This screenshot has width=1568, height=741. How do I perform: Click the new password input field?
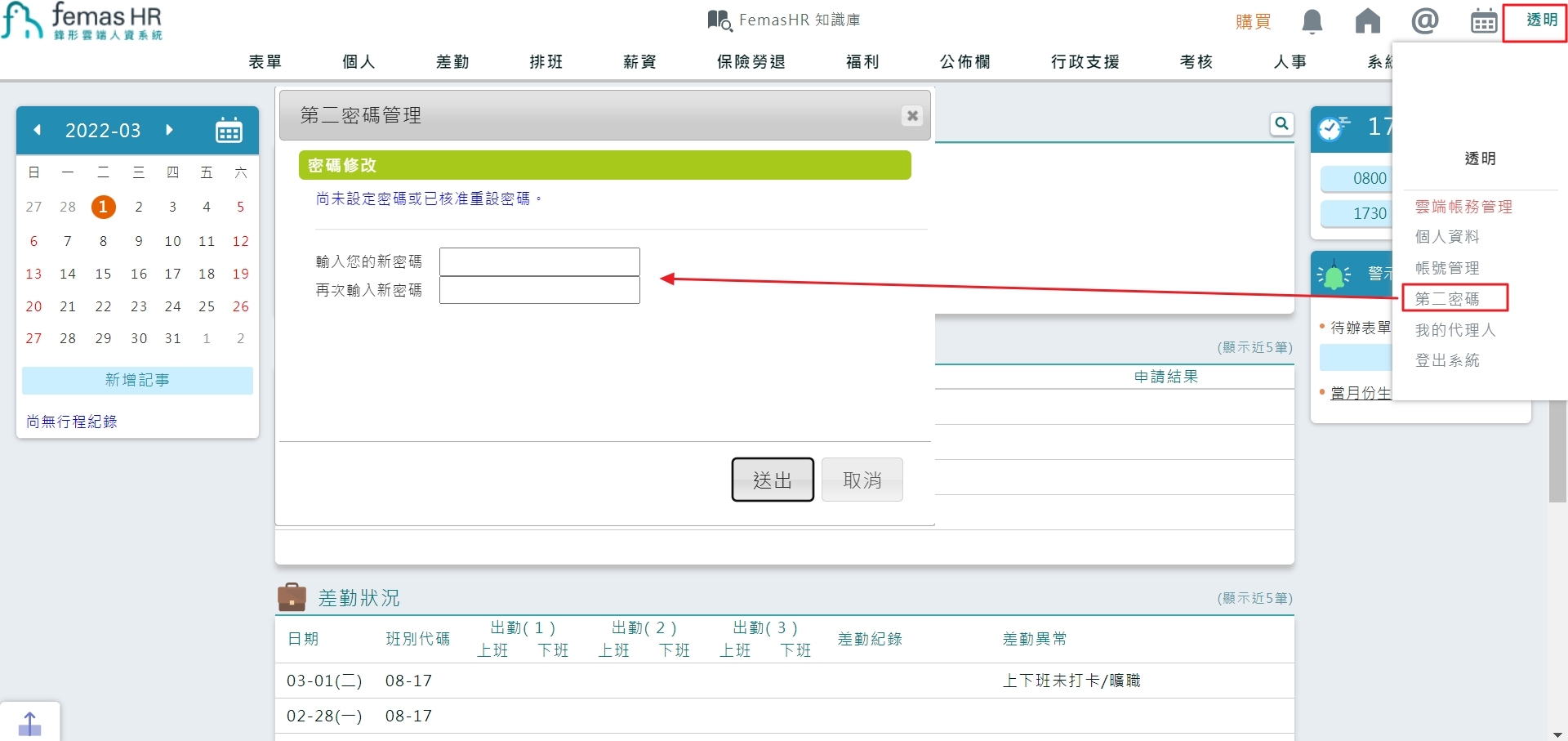tap(539, 261)
